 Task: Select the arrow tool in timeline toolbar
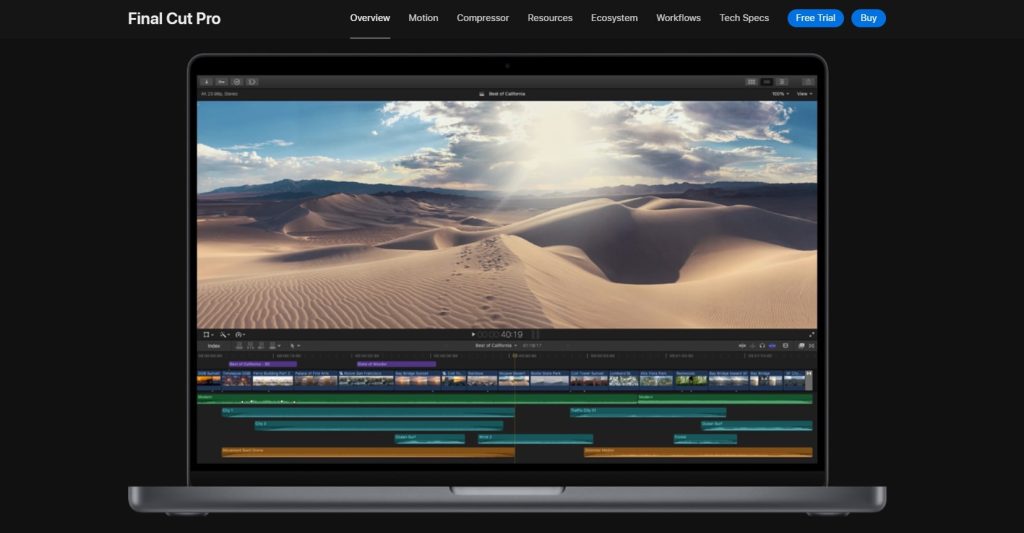tap(293, 345)
